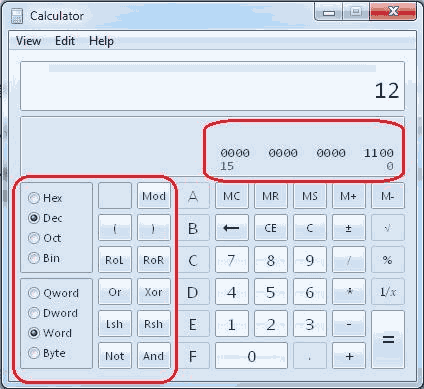The width and height of the screenshot is (424, 389).
Task: Click digit 6 on keypad
Action: click(310, 292)
